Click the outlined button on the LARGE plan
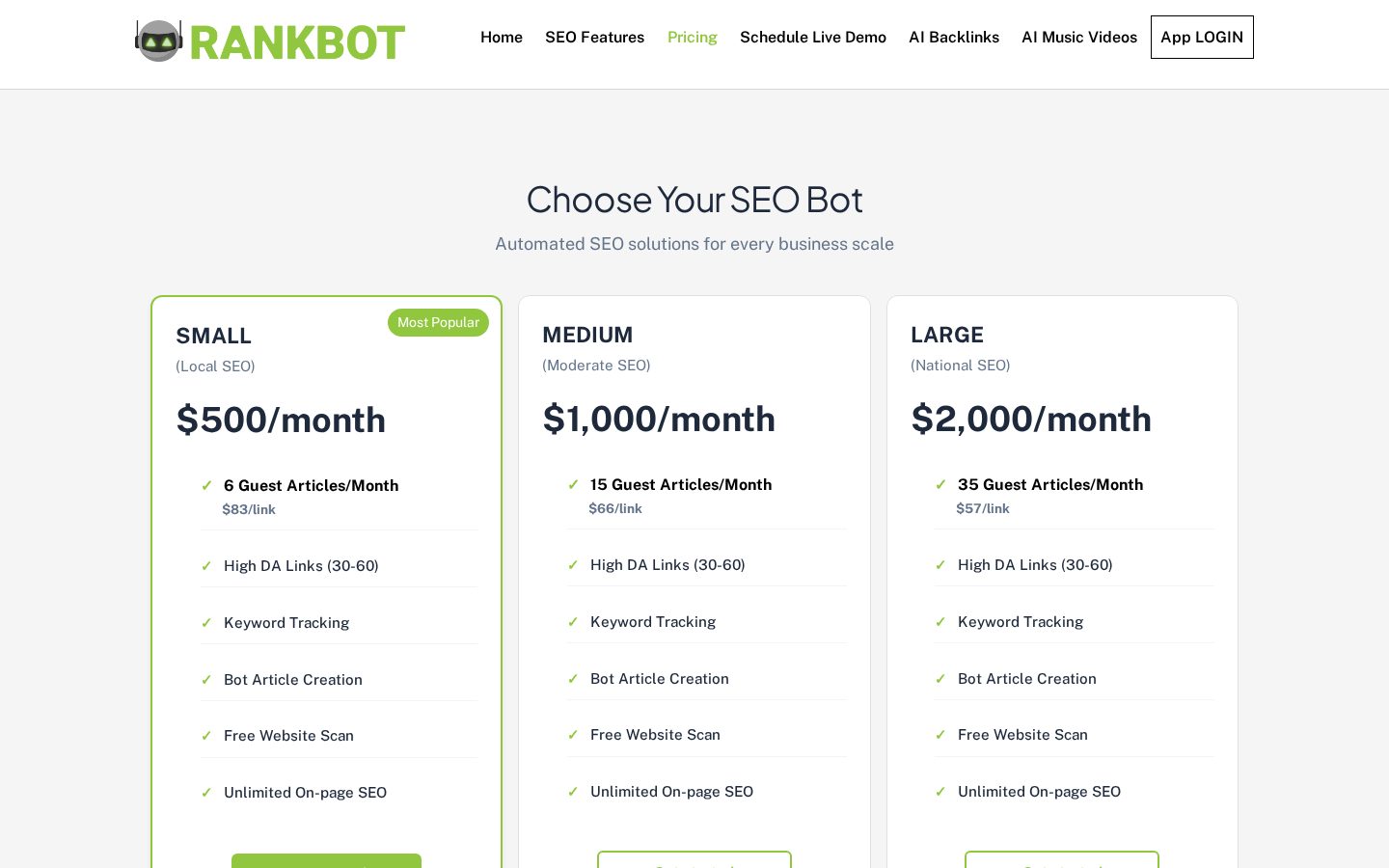This screenshot has height=868, width=1389. [1062, 859]
